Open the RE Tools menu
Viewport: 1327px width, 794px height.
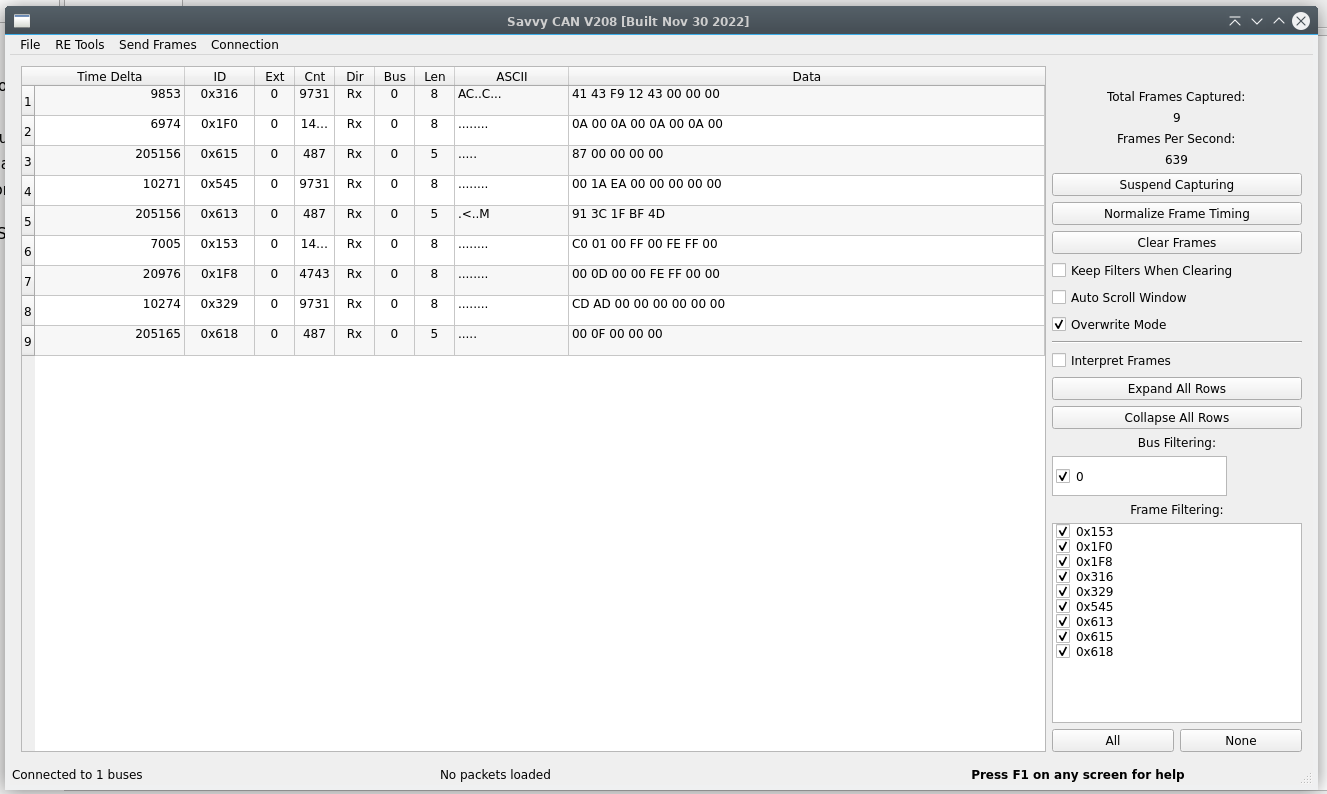(x=80, y=45)
